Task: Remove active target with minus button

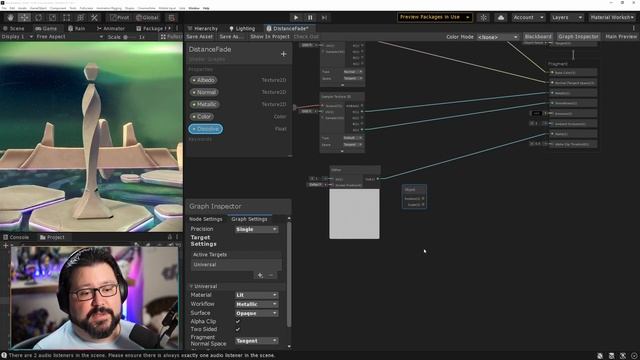Action: 271,276
